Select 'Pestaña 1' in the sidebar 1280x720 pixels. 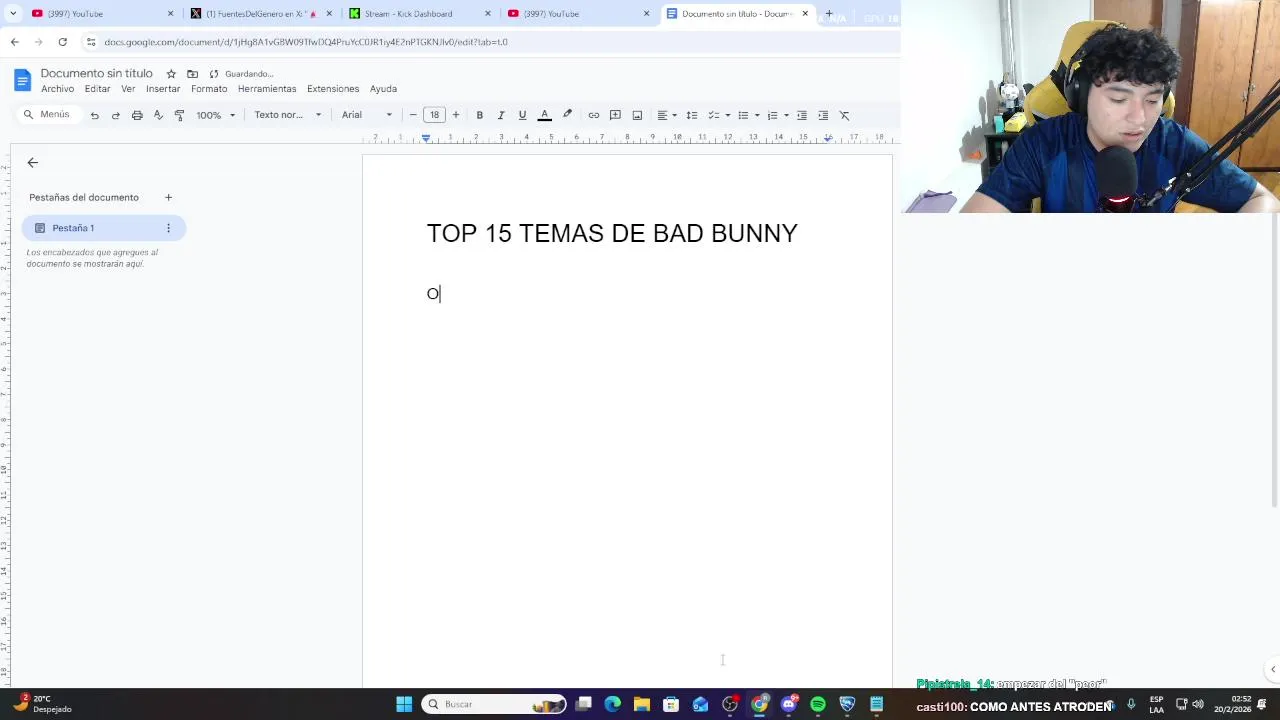pos(103,228)
